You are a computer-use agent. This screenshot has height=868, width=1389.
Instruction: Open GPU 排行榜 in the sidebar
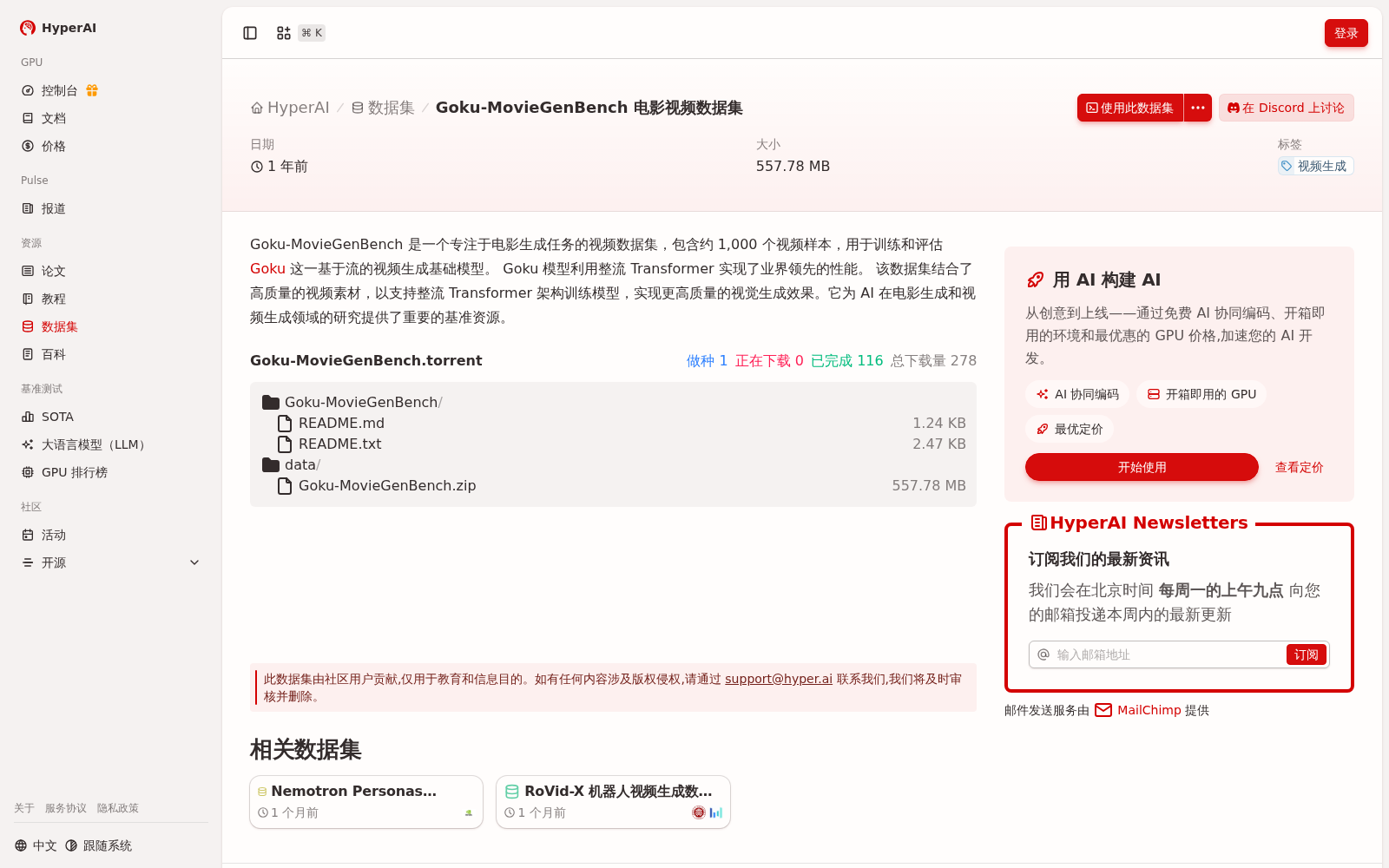111,472
